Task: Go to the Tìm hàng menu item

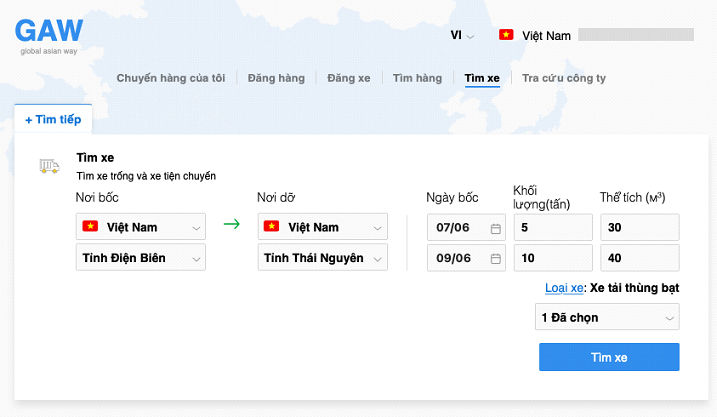Action: click(x=417, y=78)
